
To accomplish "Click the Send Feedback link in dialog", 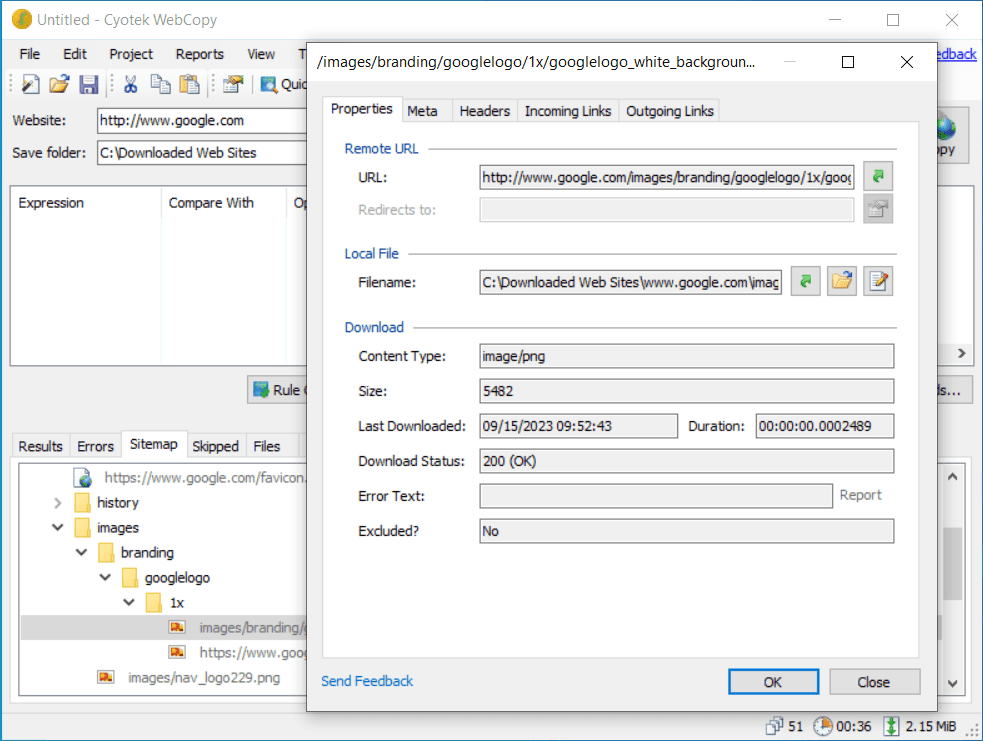I will [367, 681].
